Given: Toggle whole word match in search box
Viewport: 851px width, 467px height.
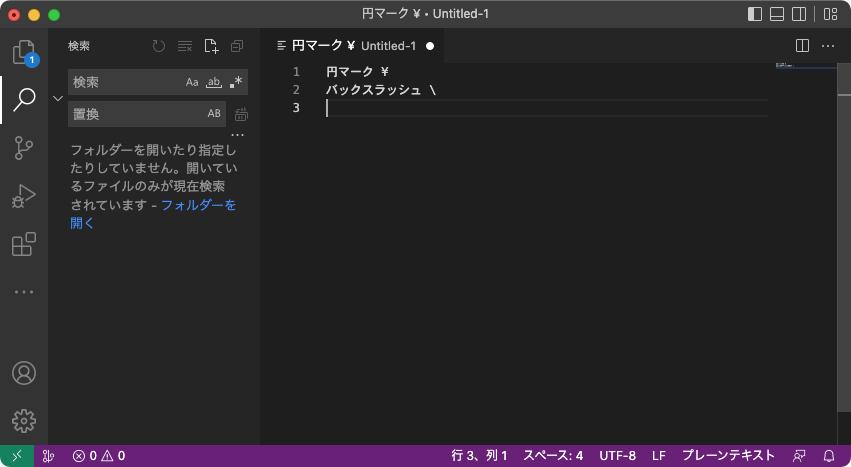Looking at the screenshot, I should tap(213, 82).
